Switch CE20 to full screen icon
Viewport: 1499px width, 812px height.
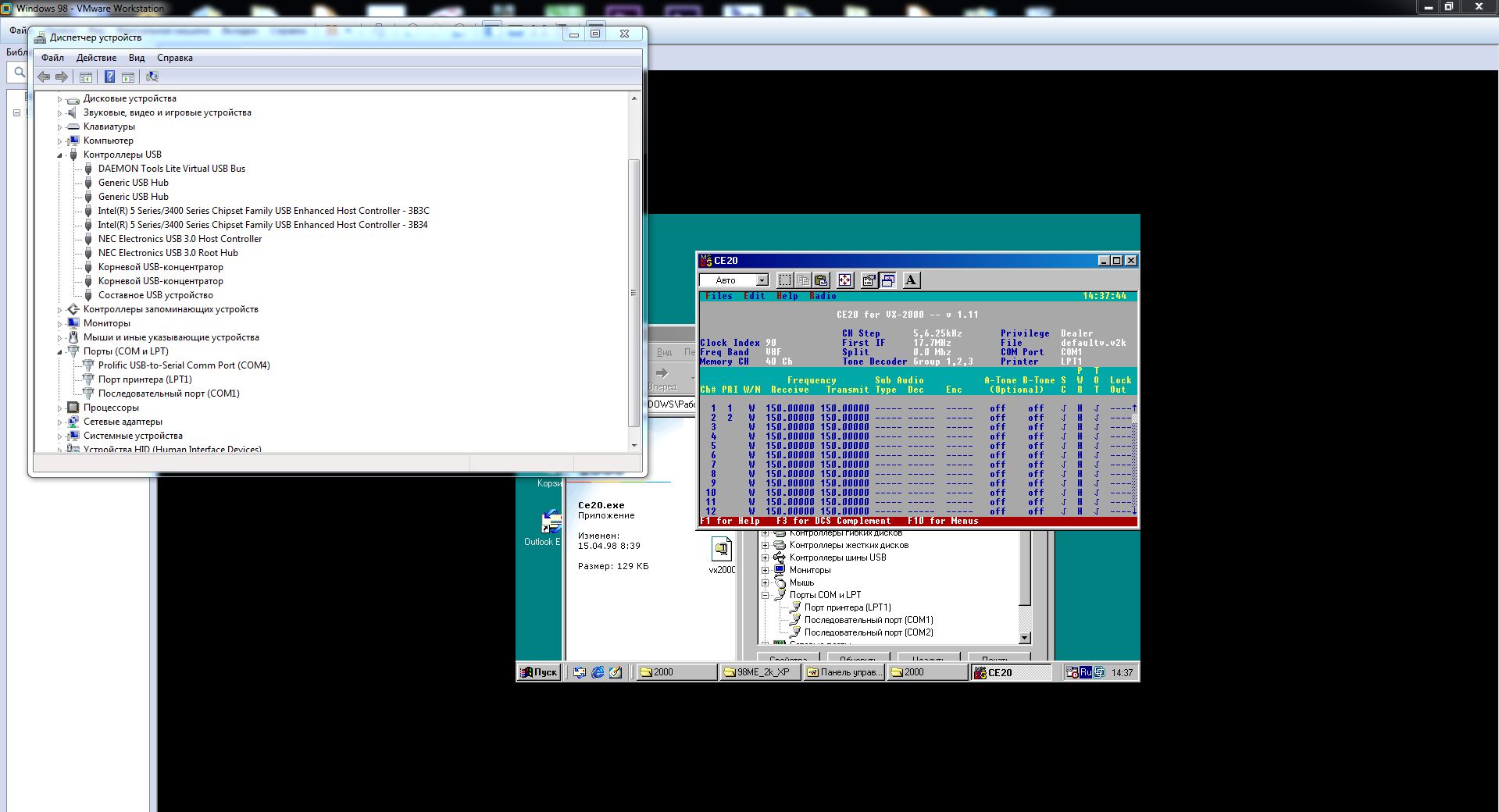click(845, 280)
